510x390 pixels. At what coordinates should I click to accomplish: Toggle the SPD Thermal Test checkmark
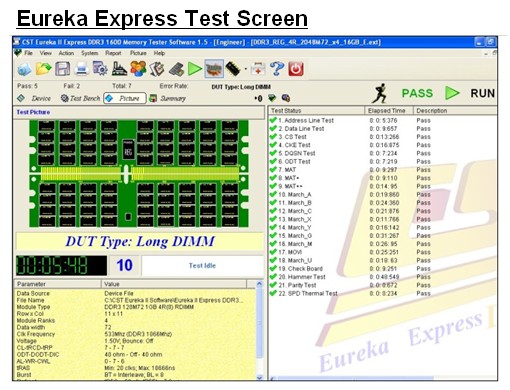coord(273,293)
